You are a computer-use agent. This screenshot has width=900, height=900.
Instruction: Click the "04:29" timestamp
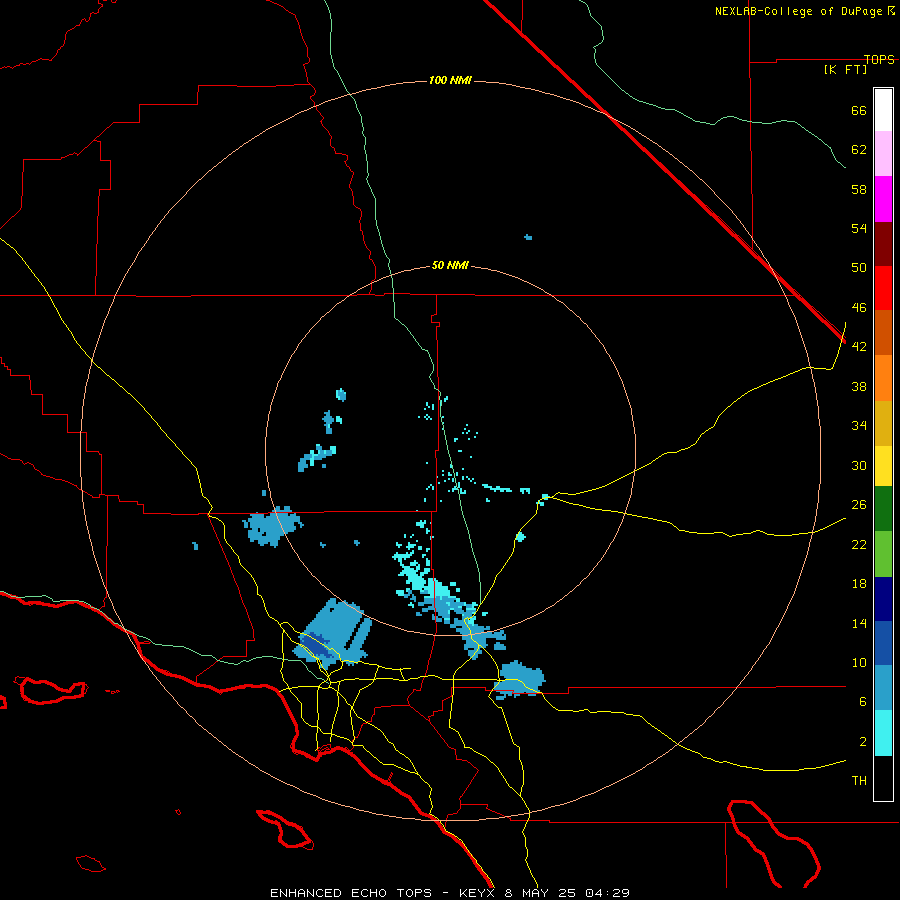(x=607, y=893)
